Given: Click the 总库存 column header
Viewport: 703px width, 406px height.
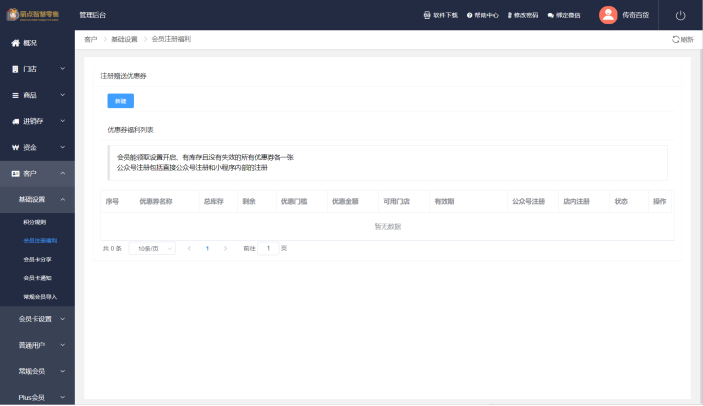Looking at the screenshot, I should pyautogui.click(x=213, y=202).
